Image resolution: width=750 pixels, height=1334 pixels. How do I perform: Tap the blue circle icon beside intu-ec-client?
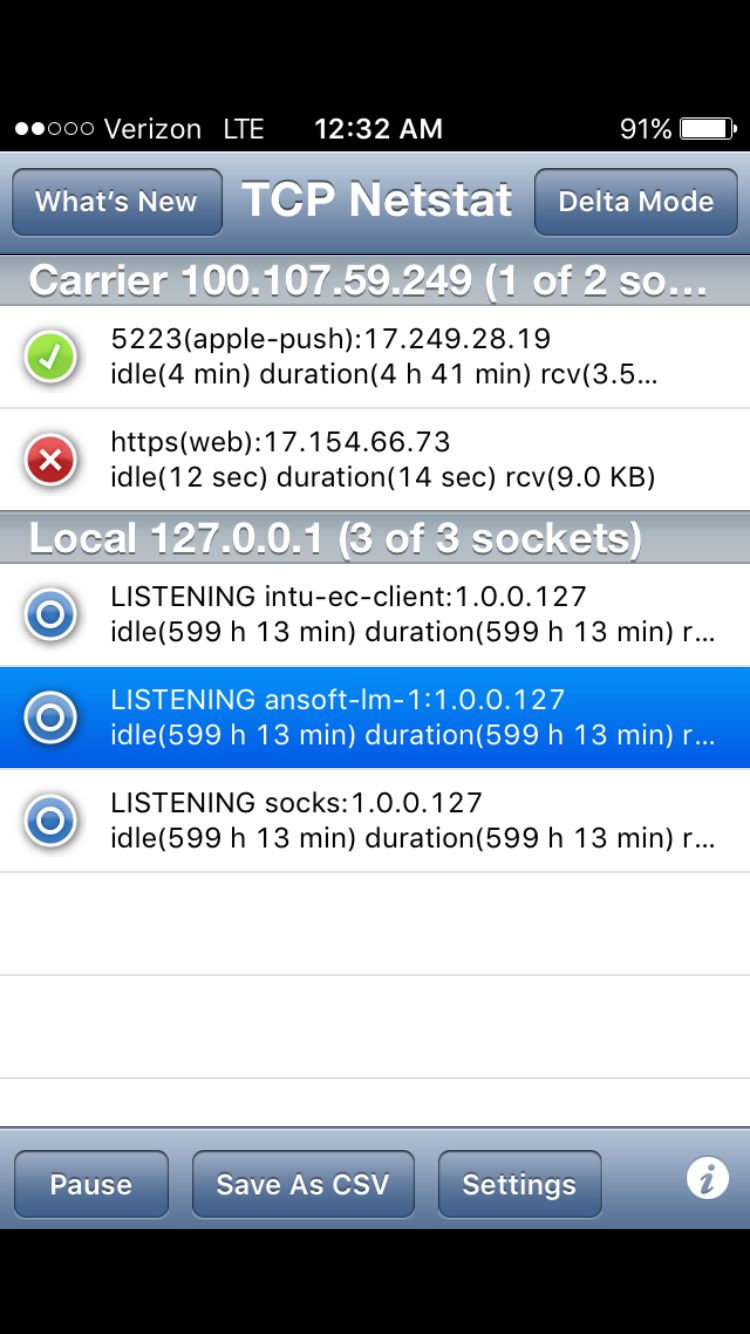click(51, 614)
